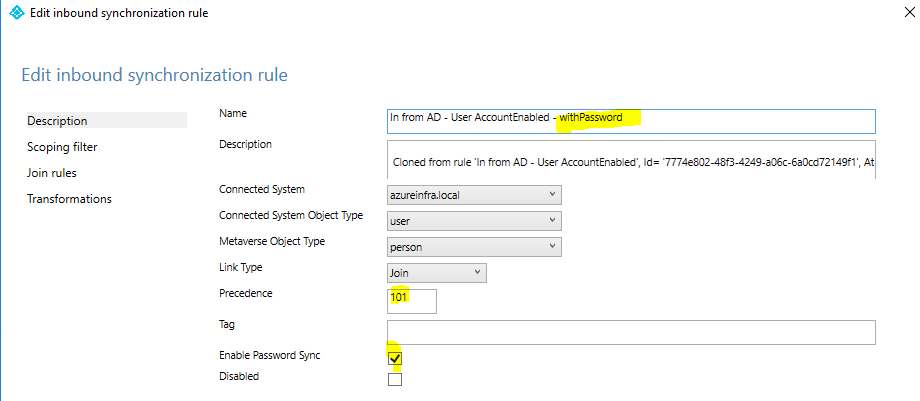Click the Link Type dropdown chevron
This screenshot has width=920, height=401.
point(477,272)
